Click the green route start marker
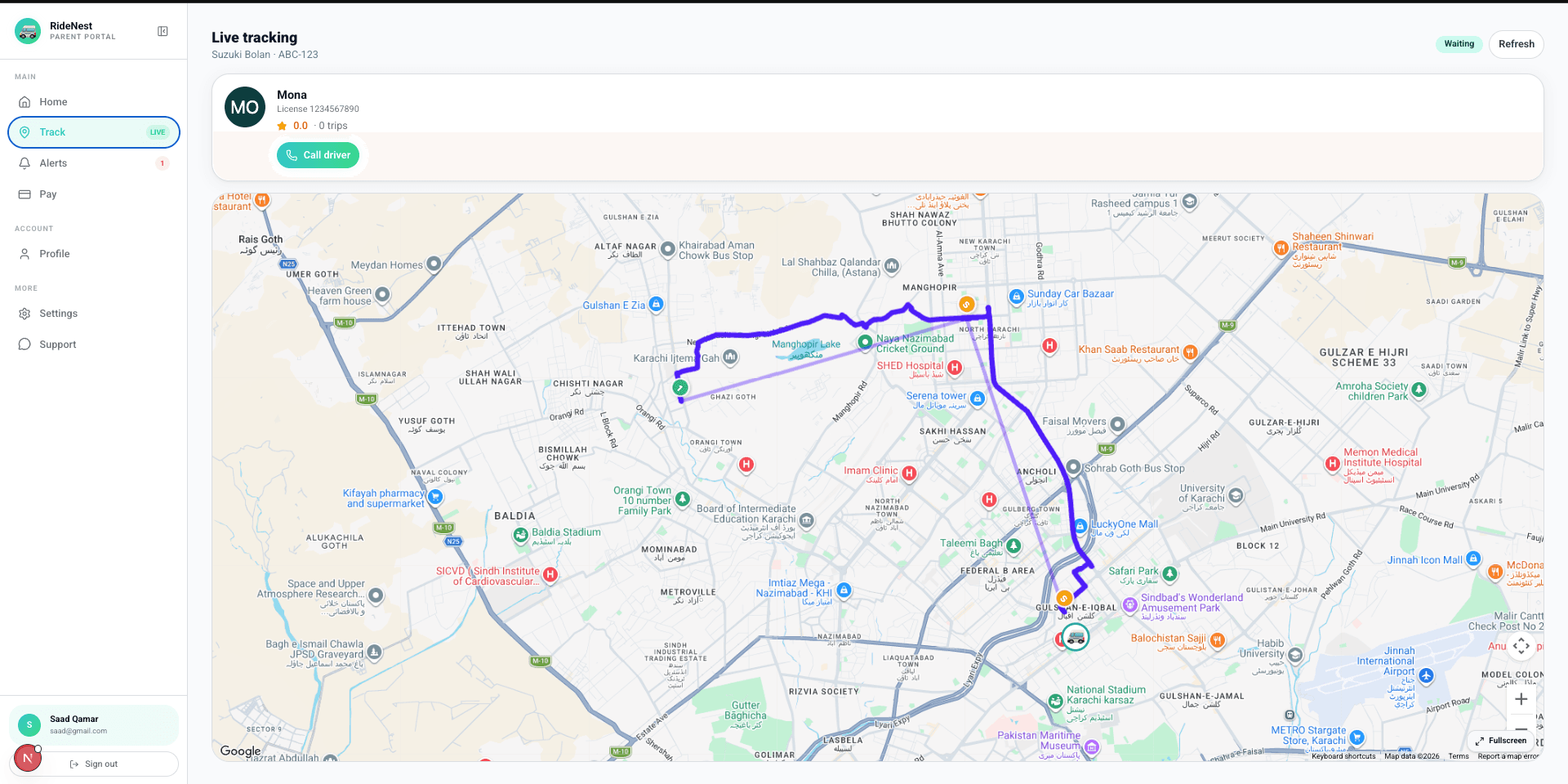 (x=680, y=388)
